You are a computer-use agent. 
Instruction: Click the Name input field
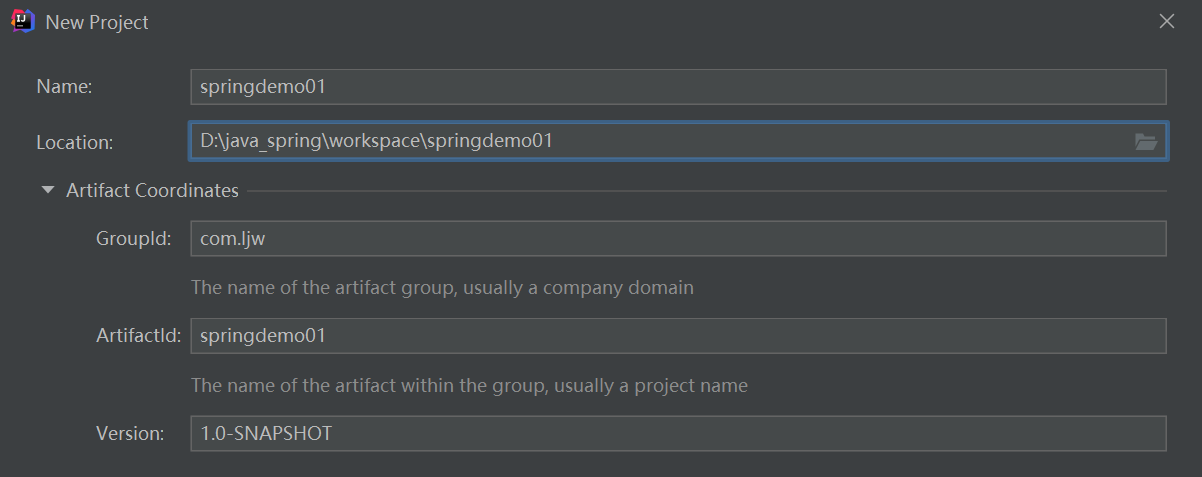tap(678, 87)
